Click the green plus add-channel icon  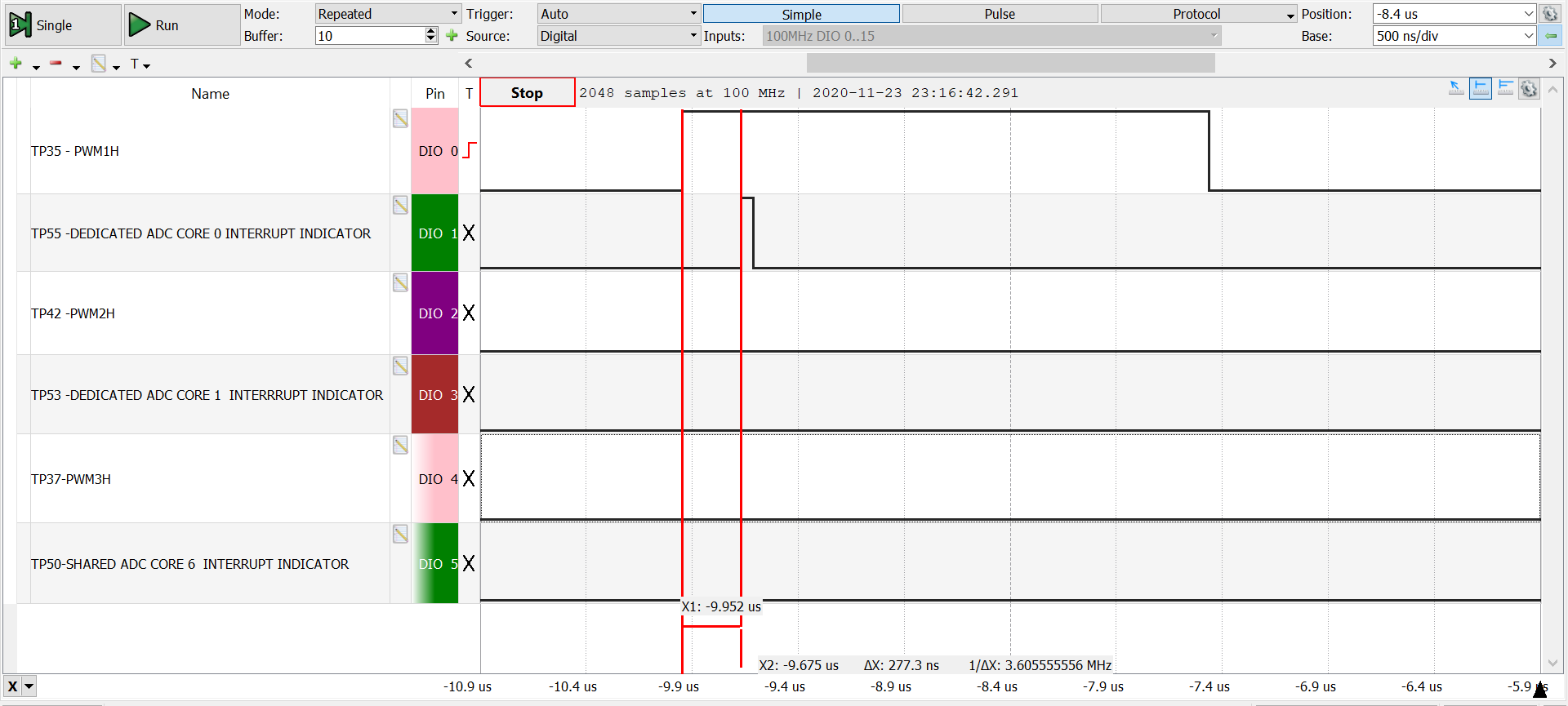(16, 64)
